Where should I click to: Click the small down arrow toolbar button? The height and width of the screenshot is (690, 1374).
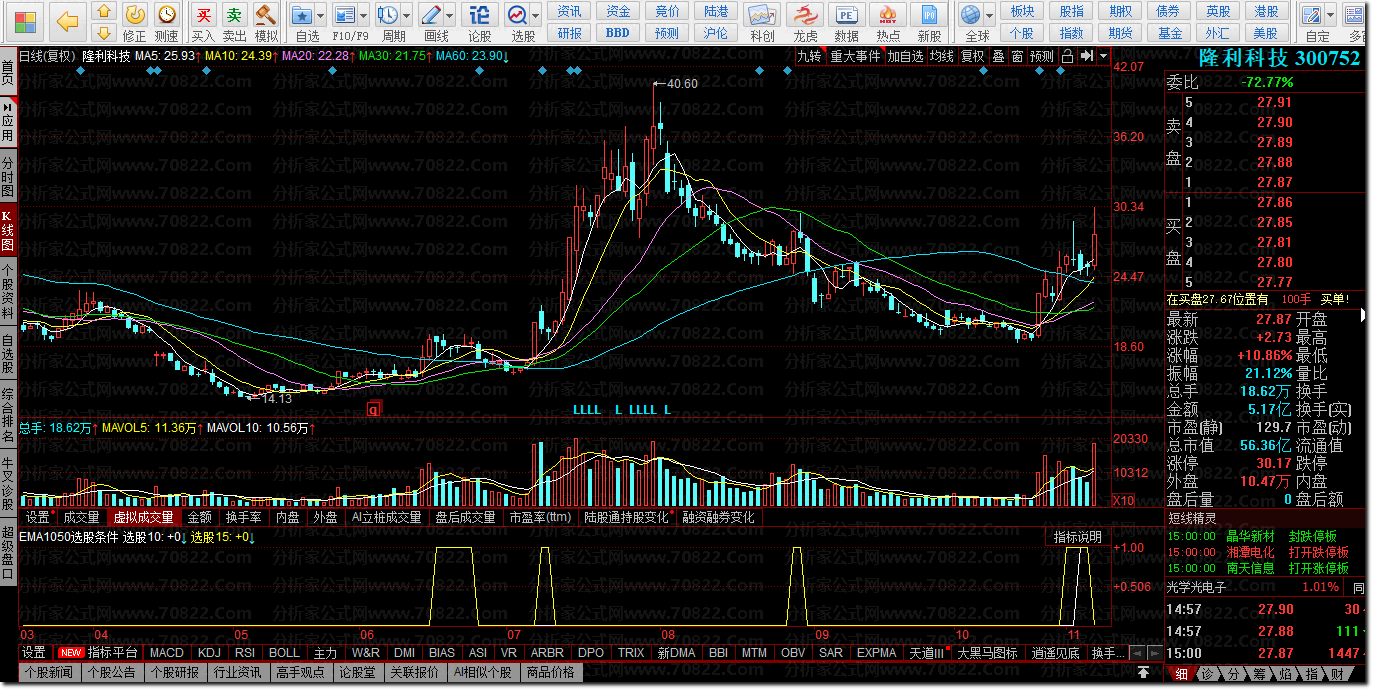tap(104, 35)
